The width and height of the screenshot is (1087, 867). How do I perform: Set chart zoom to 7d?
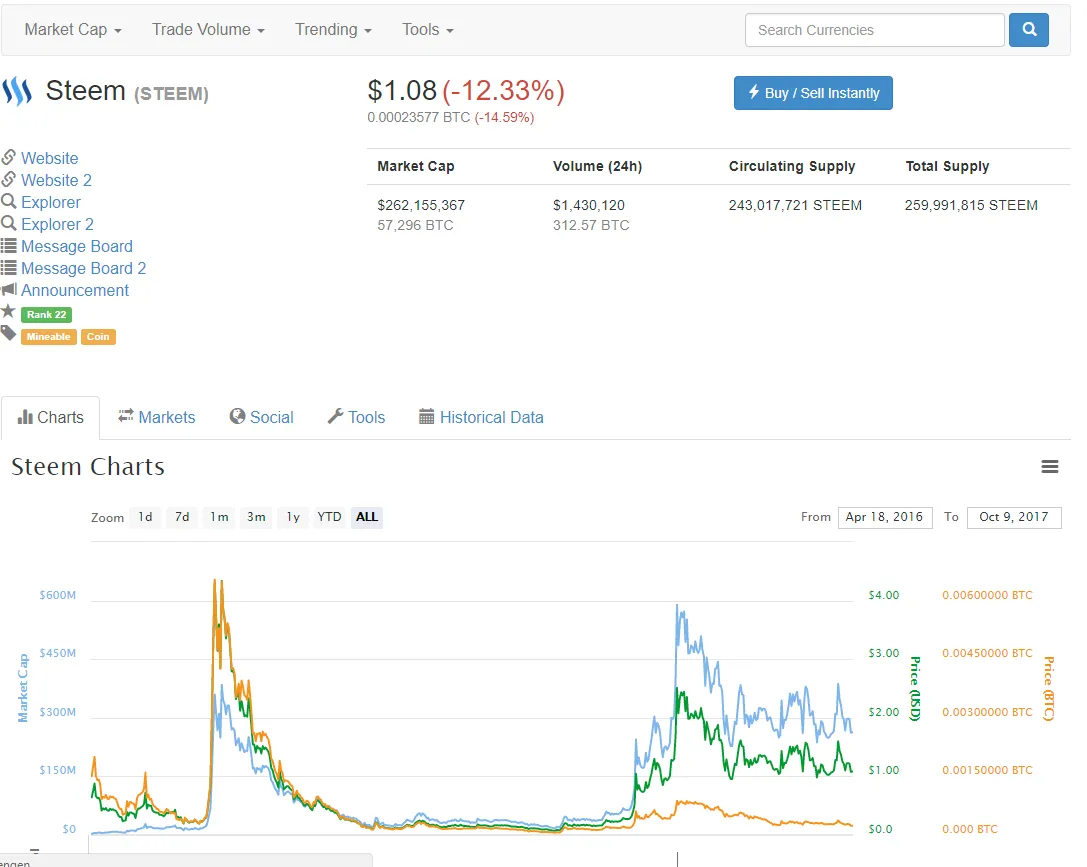click(182, 517)
